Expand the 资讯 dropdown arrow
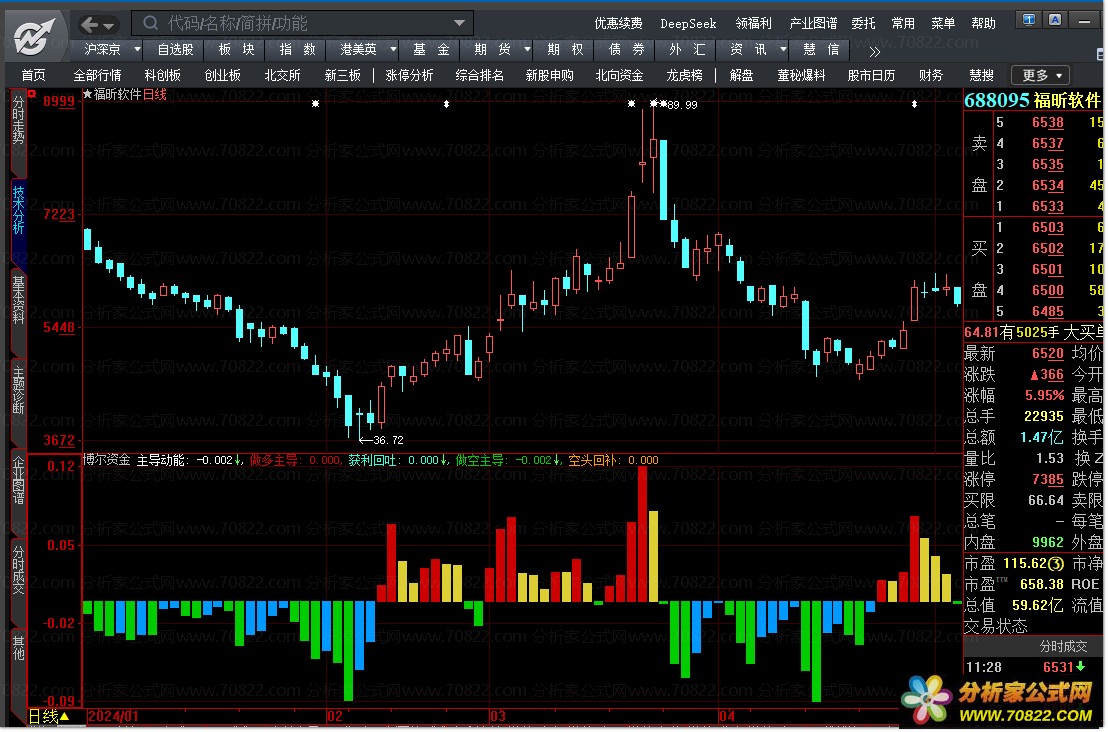This screenshot has height=732, width=1109. 783,50
